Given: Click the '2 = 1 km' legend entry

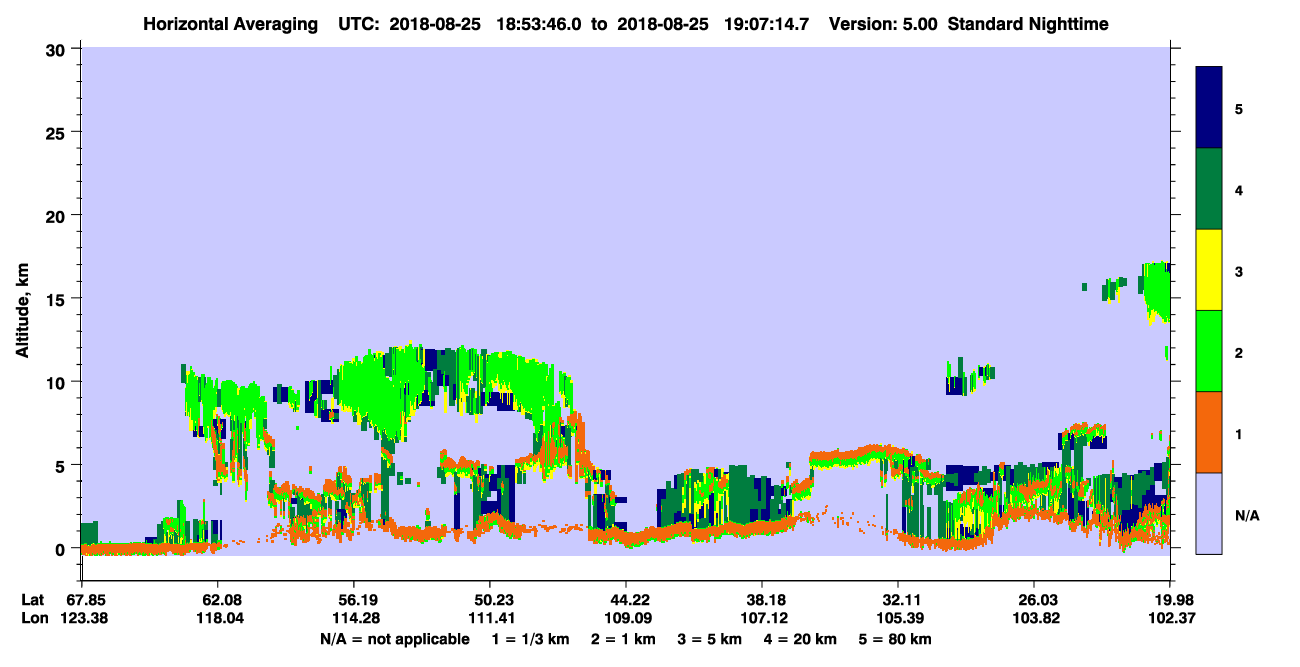Looking at the screenshot, I should [x=623, y=638].
